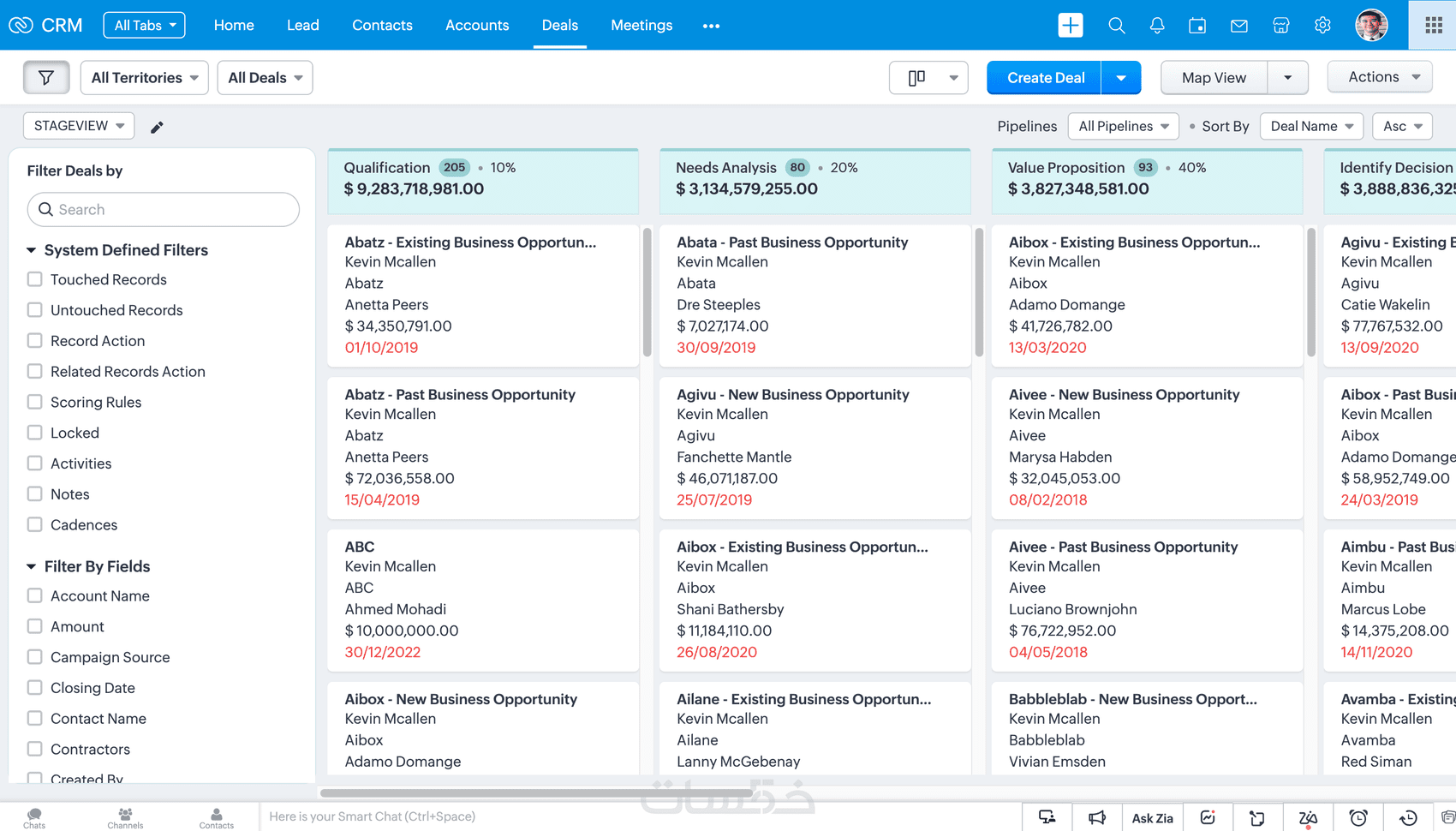Open the setup gear icon
1456x831 pixels.
point(1322,26)
